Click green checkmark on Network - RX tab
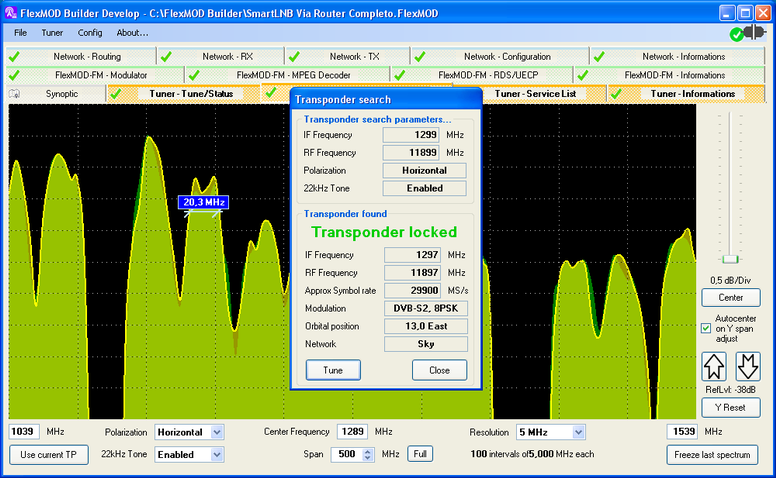The image size is (776, 478). point(166,56)
